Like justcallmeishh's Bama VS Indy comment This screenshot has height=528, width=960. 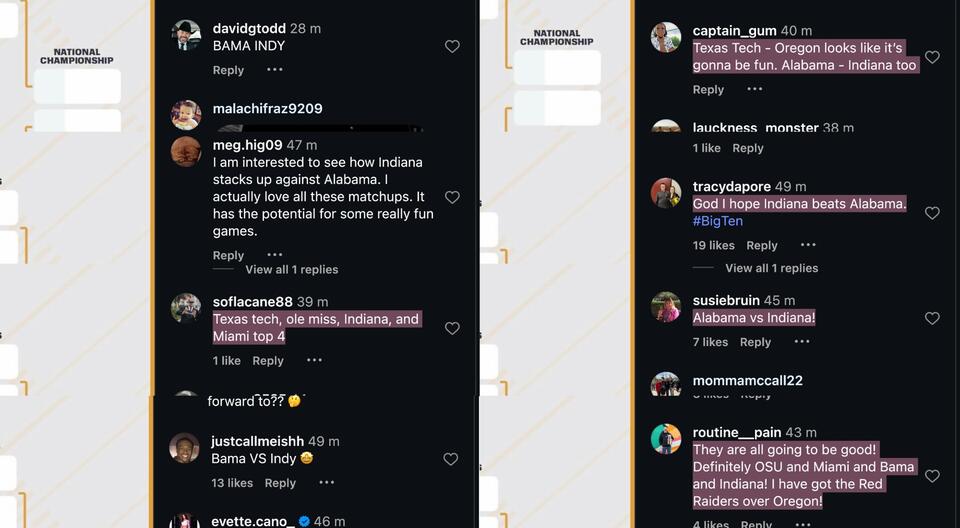[451, 459]
